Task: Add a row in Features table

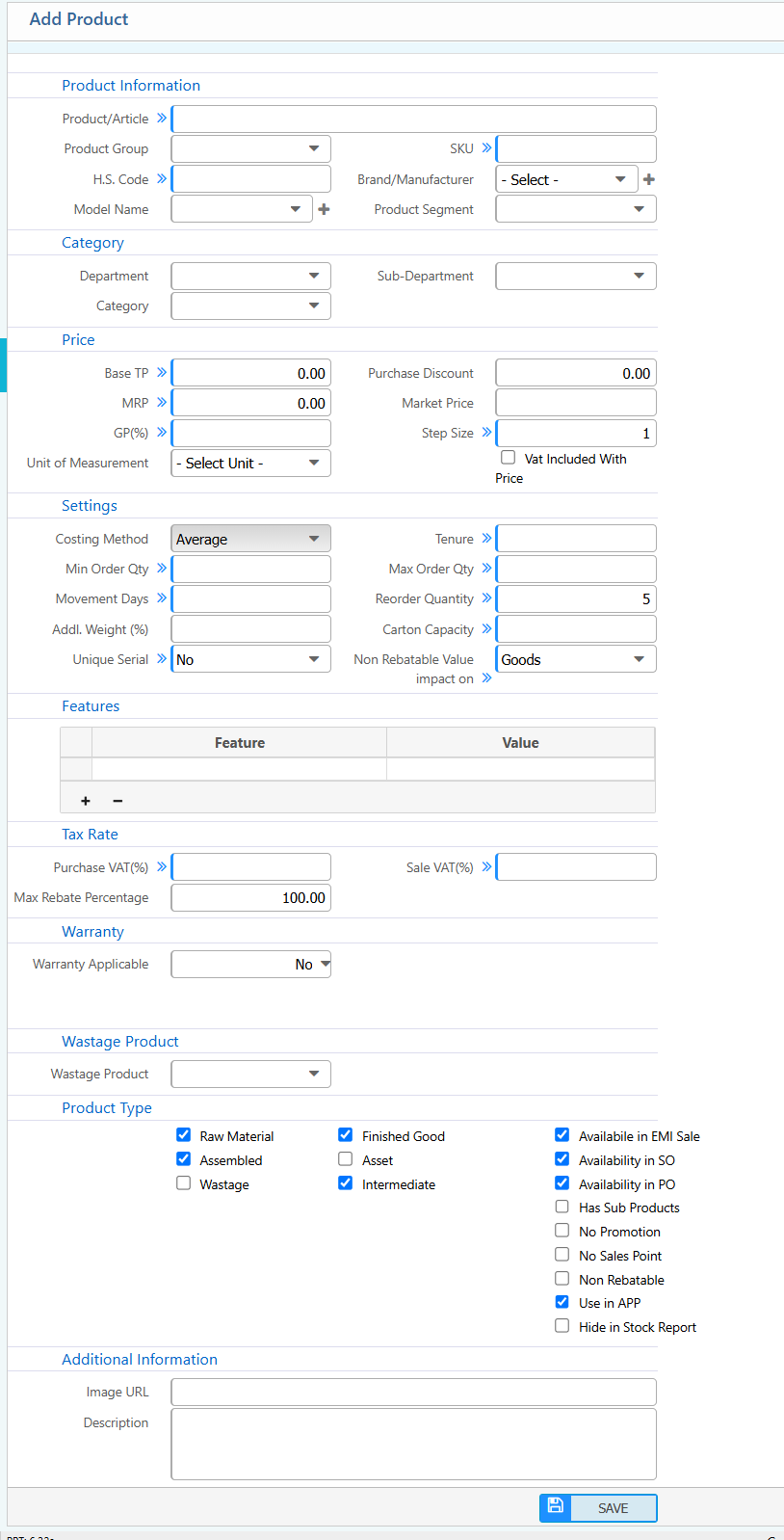Action: click(x=86, y=801)
